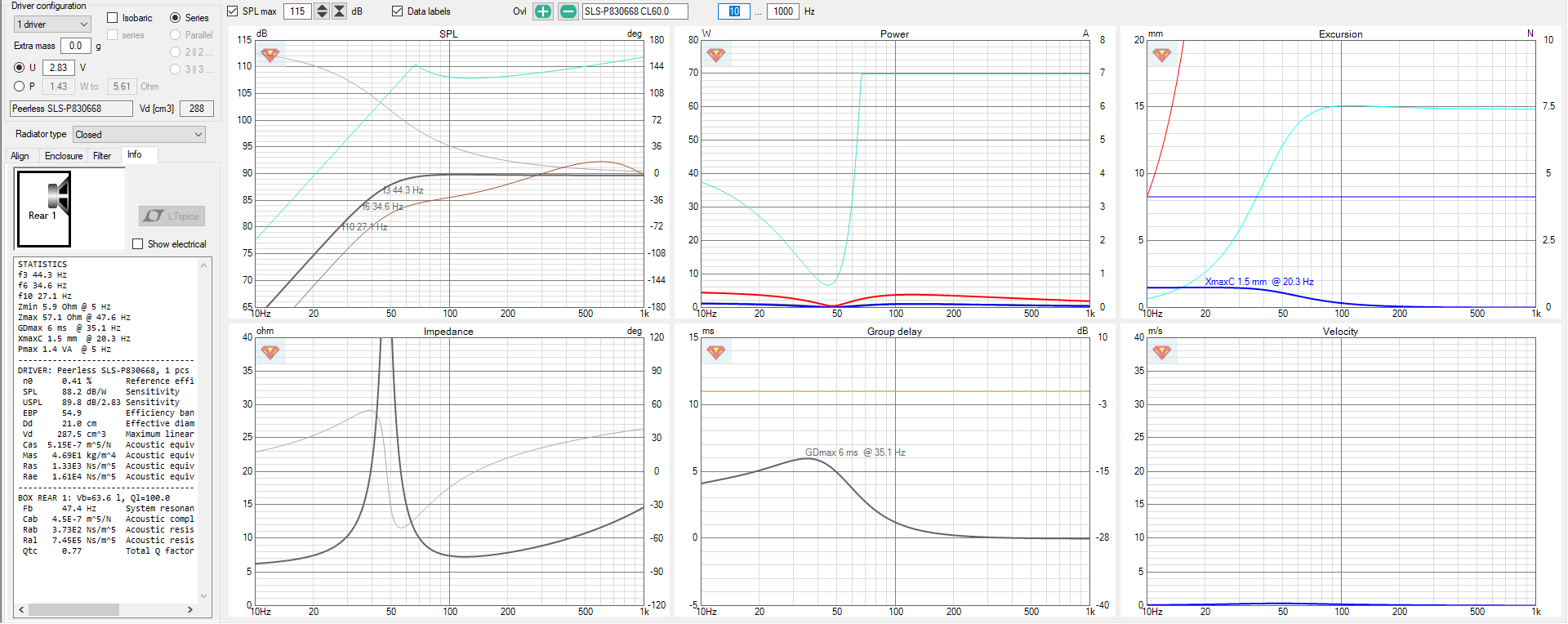Click the 'GDmax 6 ms @ 35.1 Hz' chart label
Screen dimensions: 1568x624
855,452
